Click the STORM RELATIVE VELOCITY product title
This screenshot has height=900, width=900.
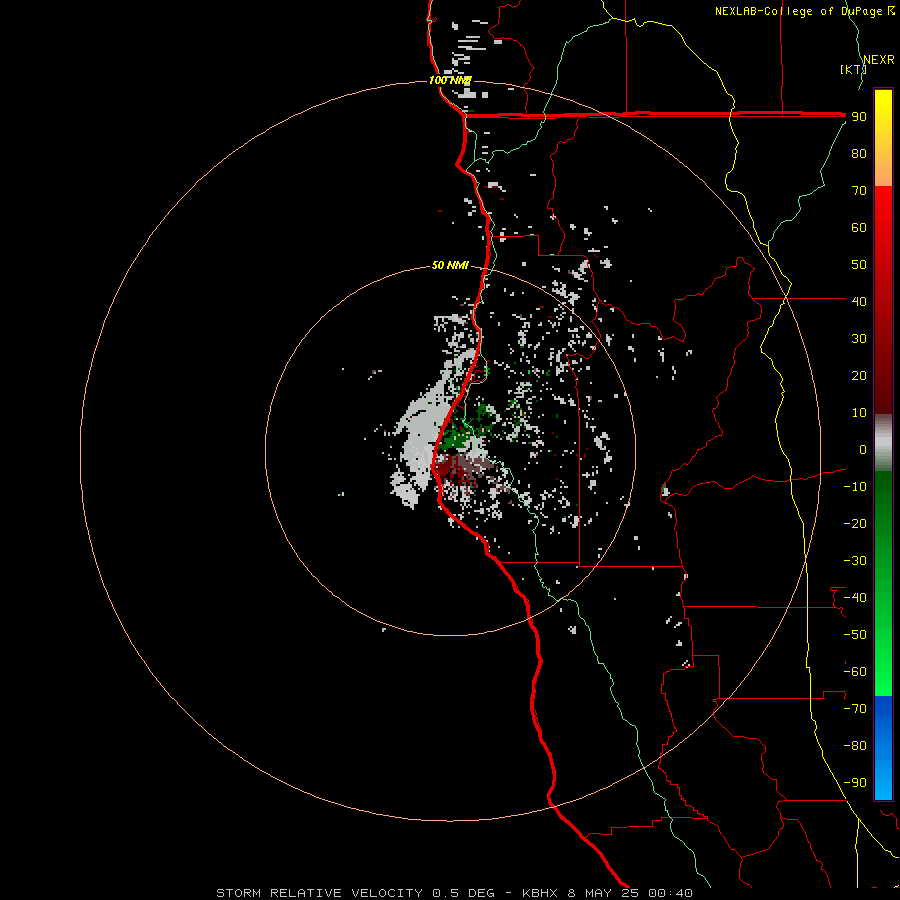pos(320,893)
